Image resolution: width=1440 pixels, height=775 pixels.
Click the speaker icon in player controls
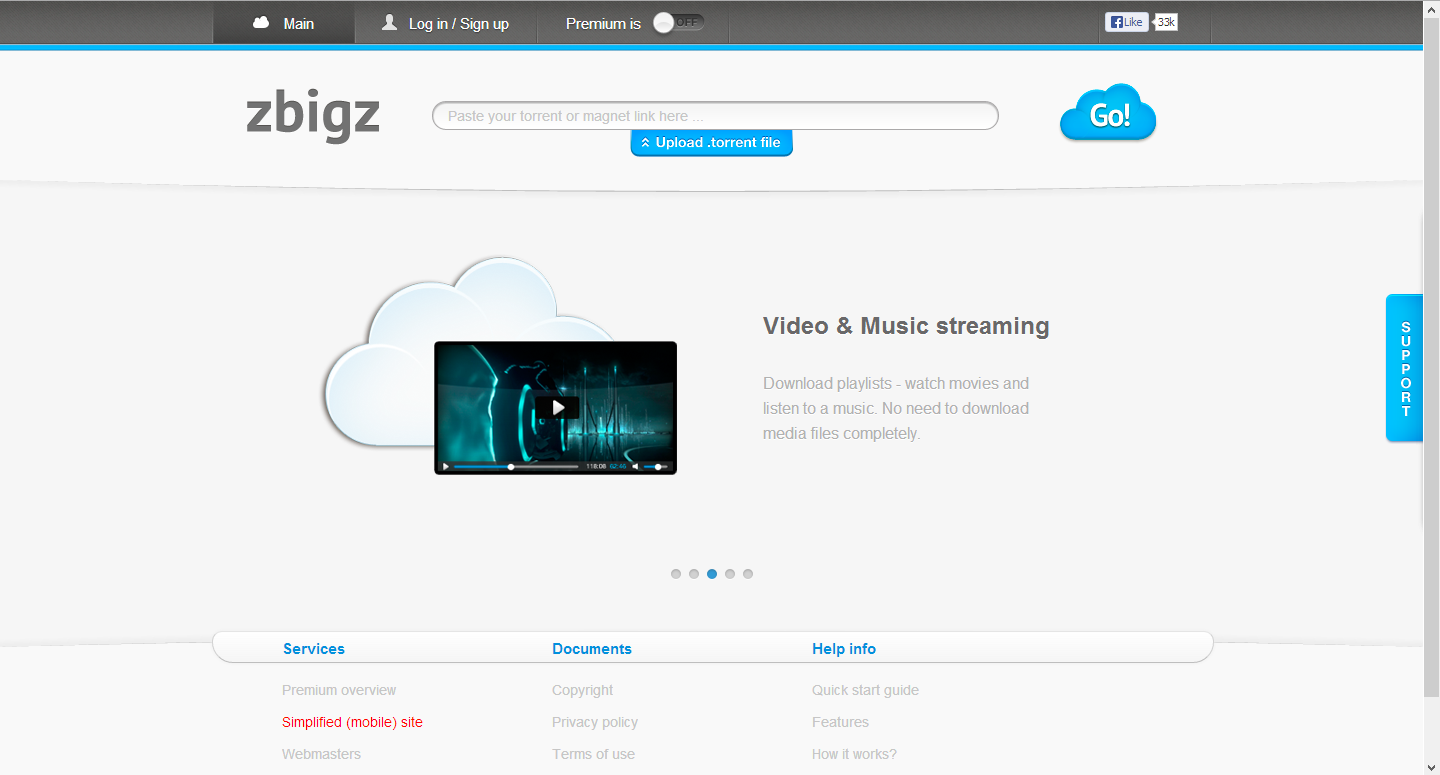pyautogui.click(x=635, y=466)
